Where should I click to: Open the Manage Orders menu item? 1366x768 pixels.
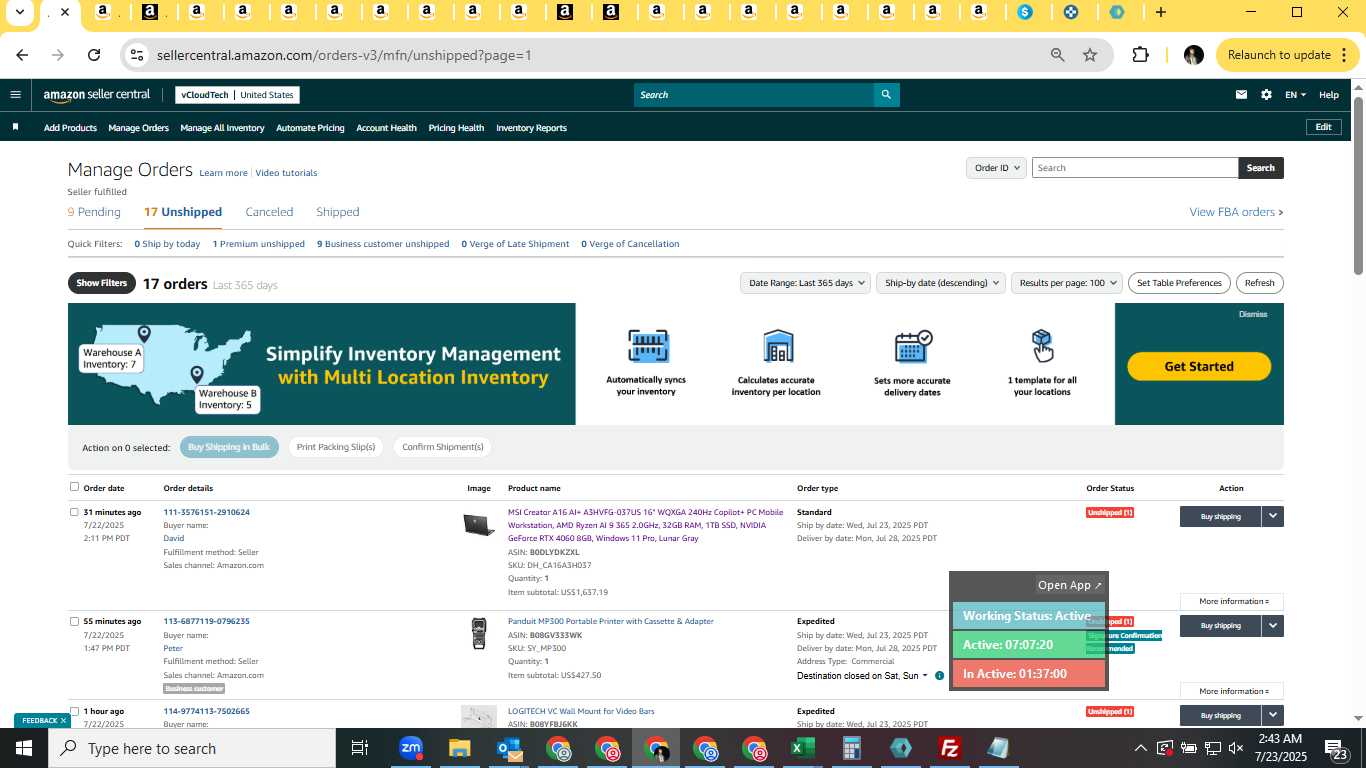[138, 128]
